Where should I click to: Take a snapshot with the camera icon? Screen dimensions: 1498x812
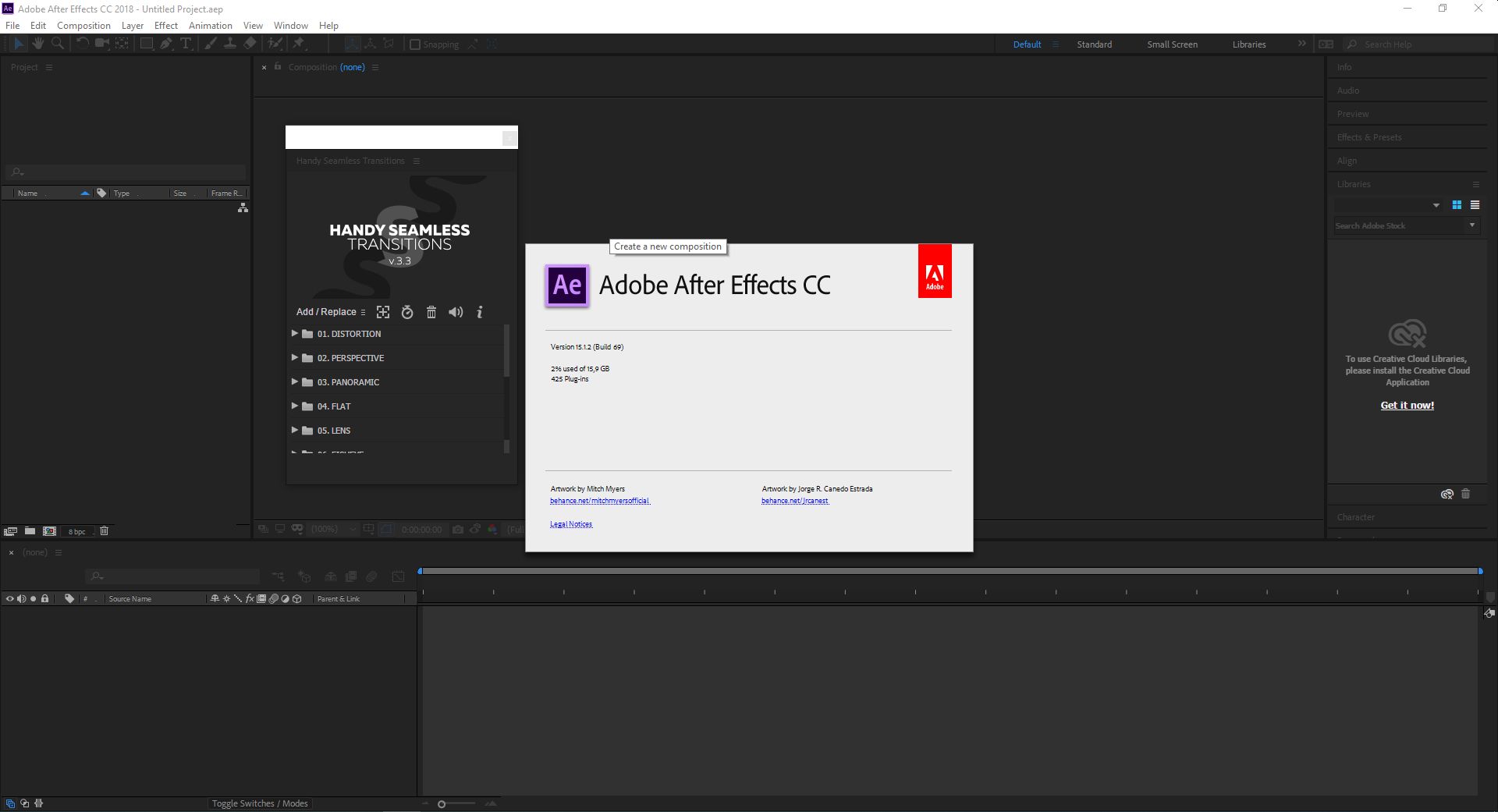pos(458,529)
